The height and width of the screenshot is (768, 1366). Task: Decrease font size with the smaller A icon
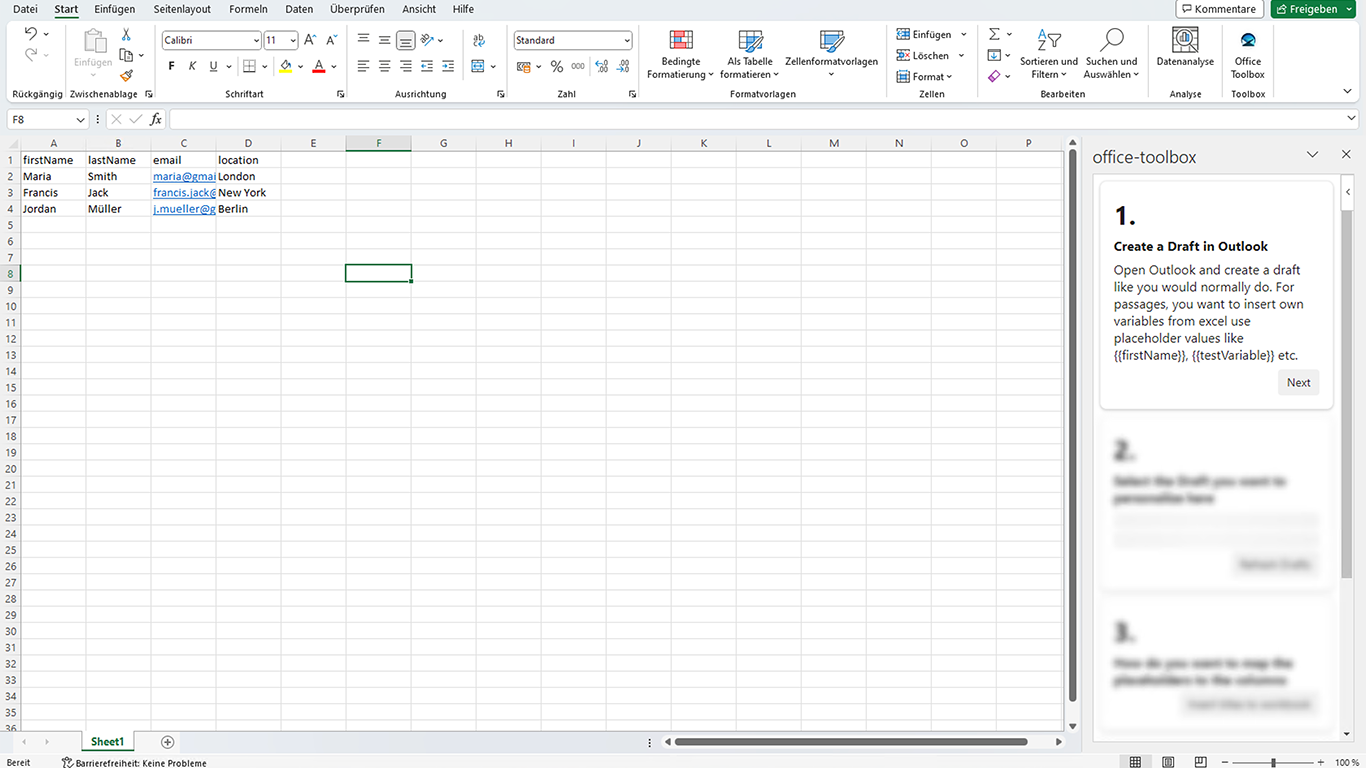332,40
